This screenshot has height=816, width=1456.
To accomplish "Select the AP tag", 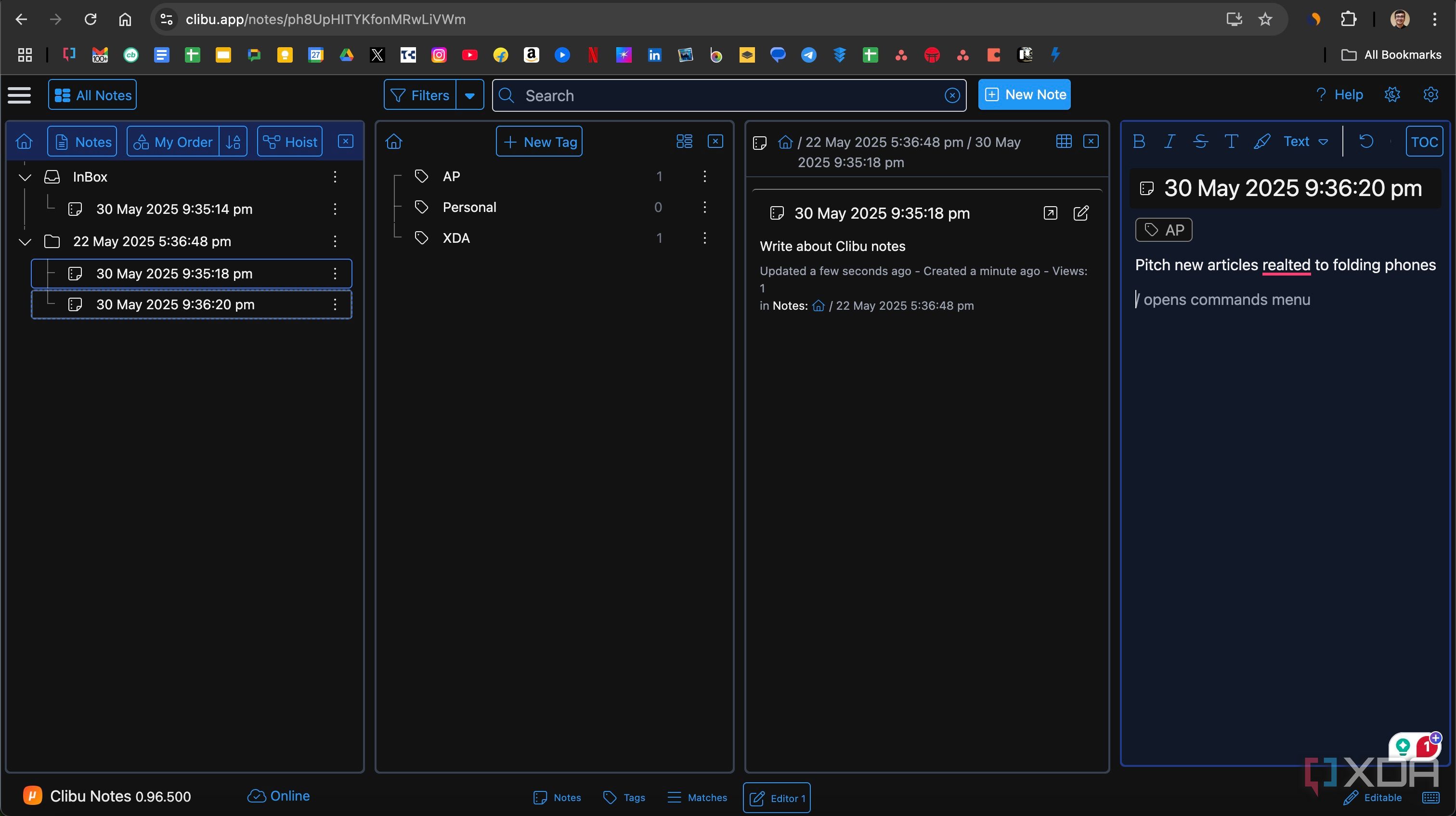I will [x=451, y=176].
